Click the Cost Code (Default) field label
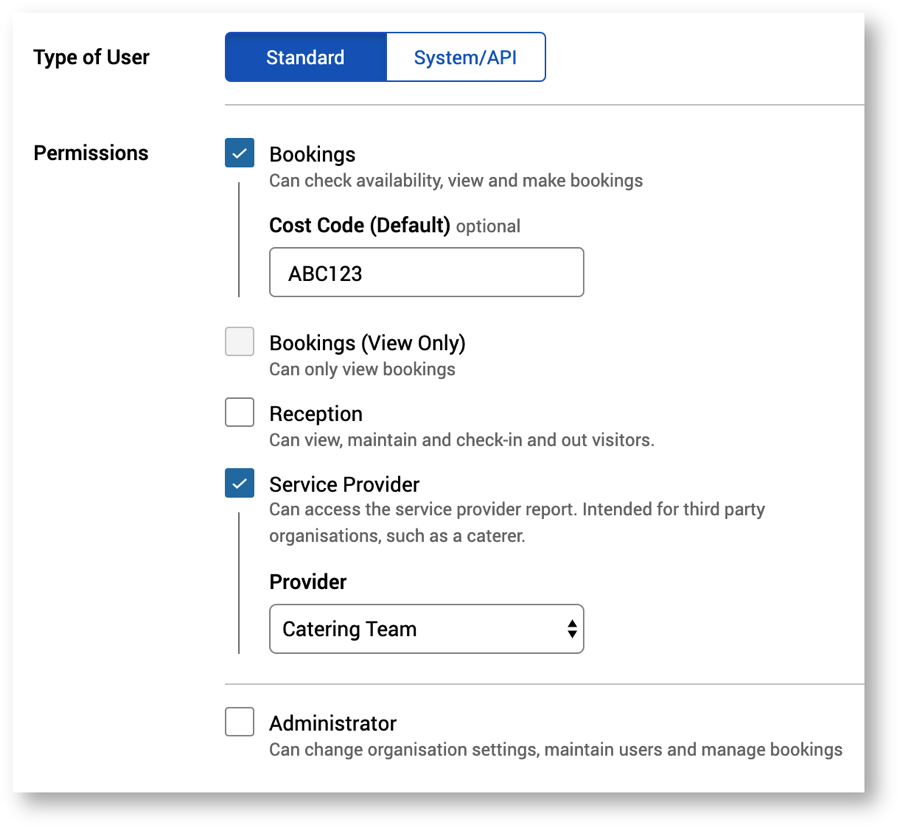 click(x=359, y=225)
